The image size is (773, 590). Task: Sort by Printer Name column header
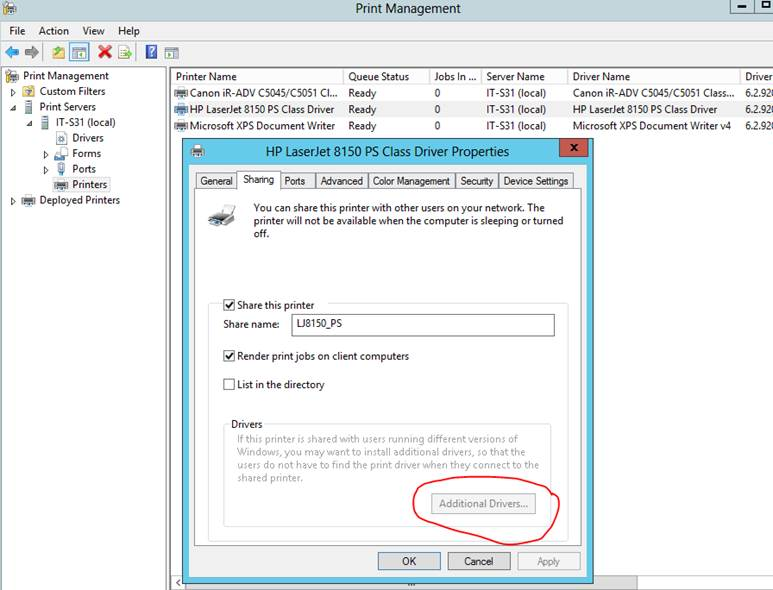(x=256, y=77)
